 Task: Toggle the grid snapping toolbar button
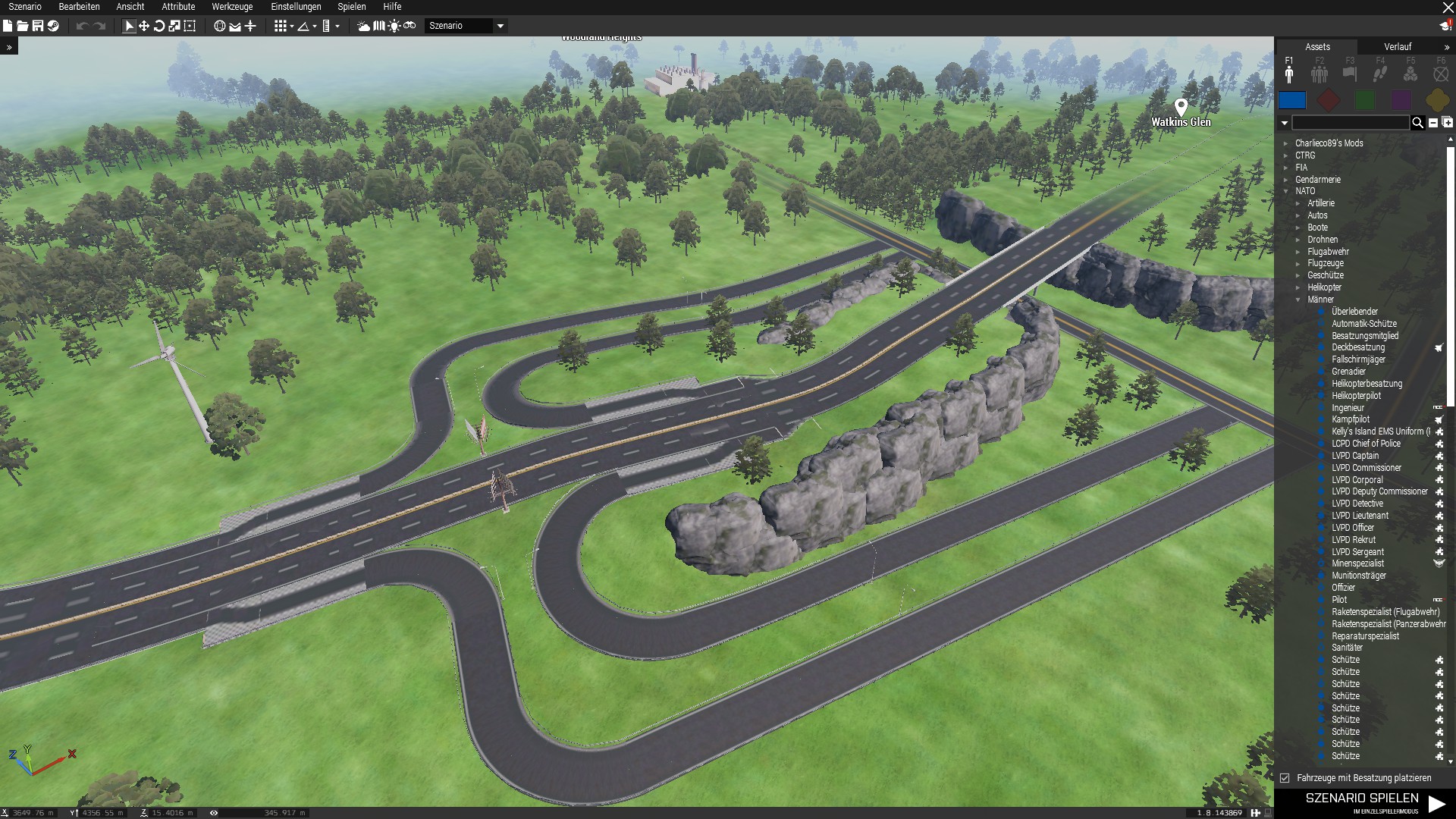281,26
